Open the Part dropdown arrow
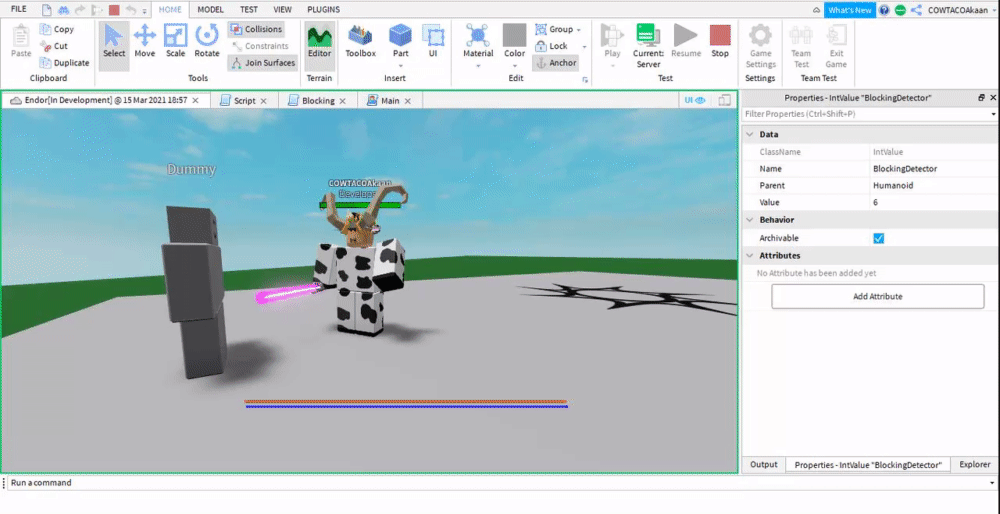Image resolution: width=1000 pixels, height=514 pixels. point(401,66)
